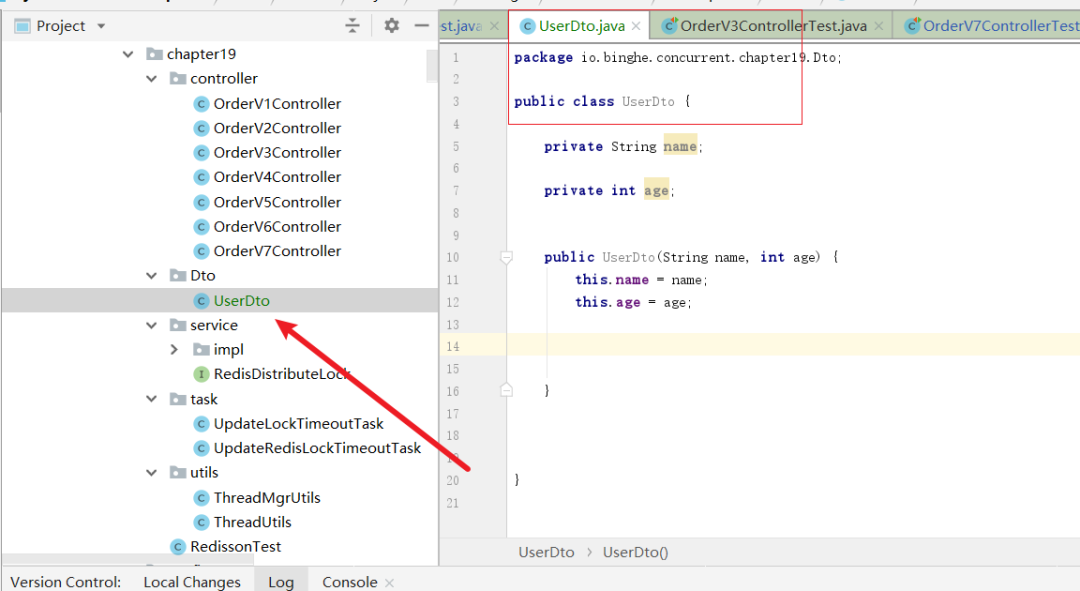Click the class icon next to OrderV1Controller

pos(200,104)
